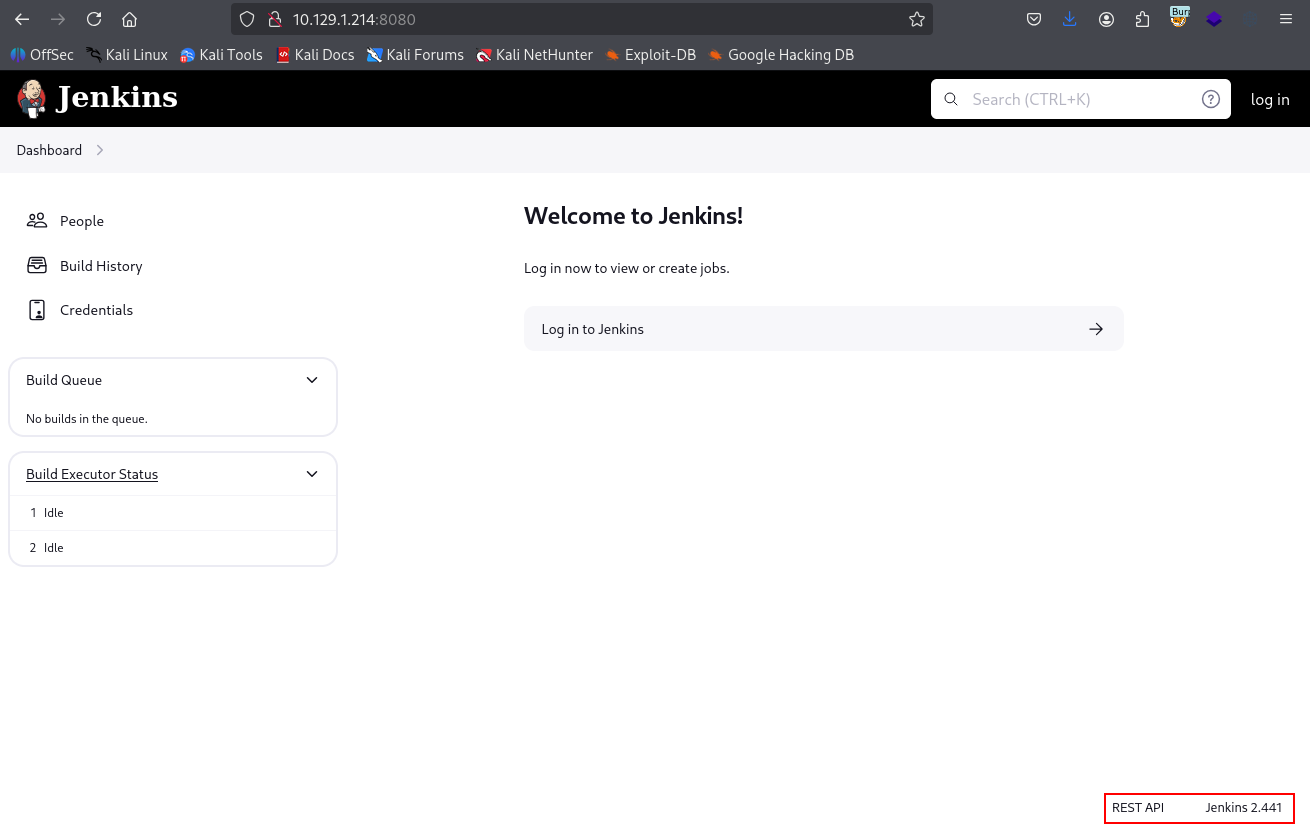
Task: Open the Firefox hamburger menu
Action: pos(1286,19)
